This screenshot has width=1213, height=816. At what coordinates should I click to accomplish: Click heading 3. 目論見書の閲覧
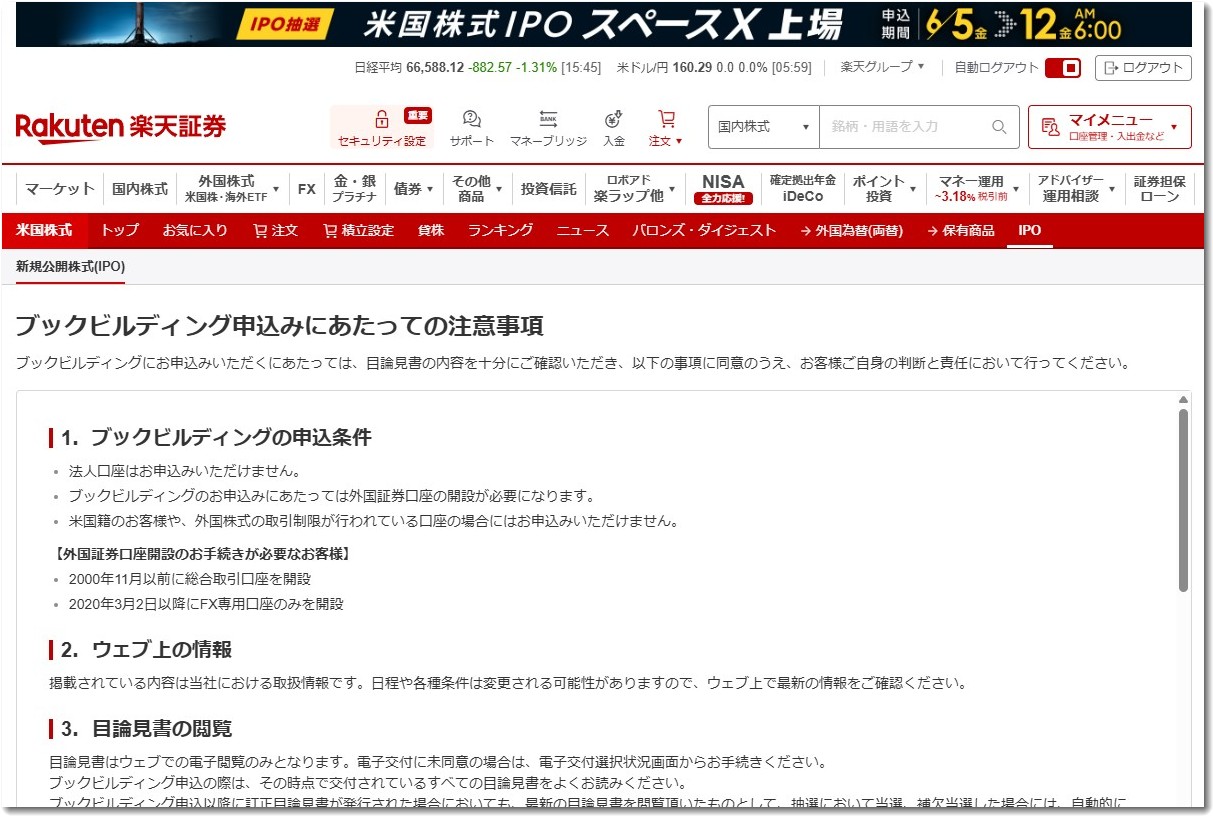[x=146, y=728]
